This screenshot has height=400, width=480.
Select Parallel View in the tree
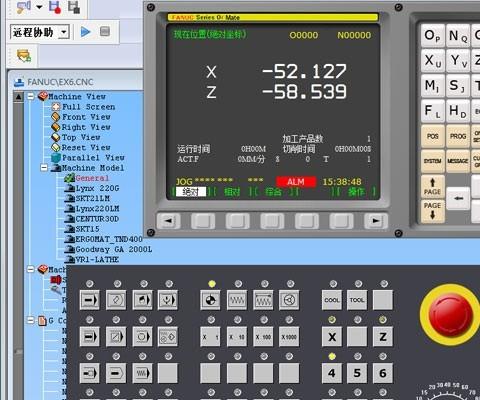(x=93, y=158)
